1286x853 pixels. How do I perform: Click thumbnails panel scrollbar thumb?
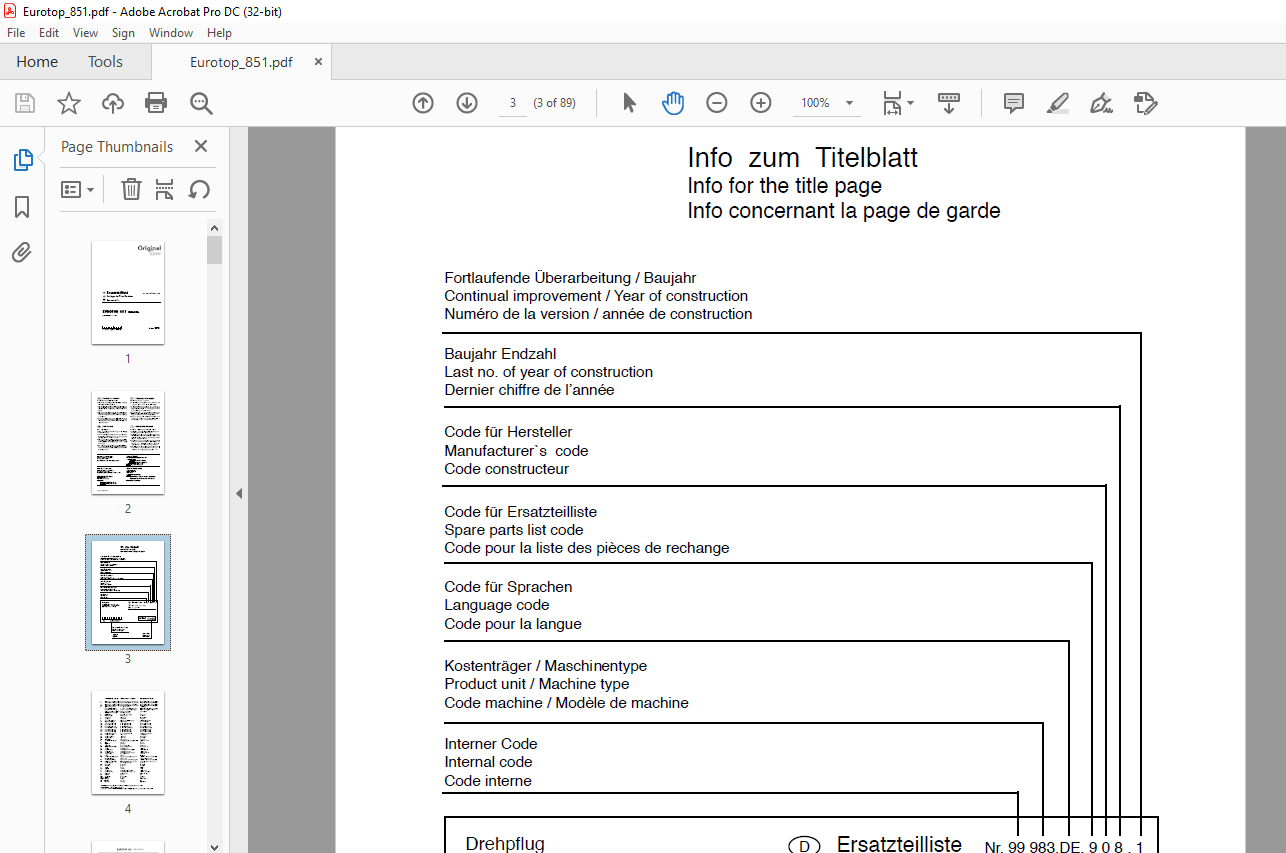(x=215, y=250)
